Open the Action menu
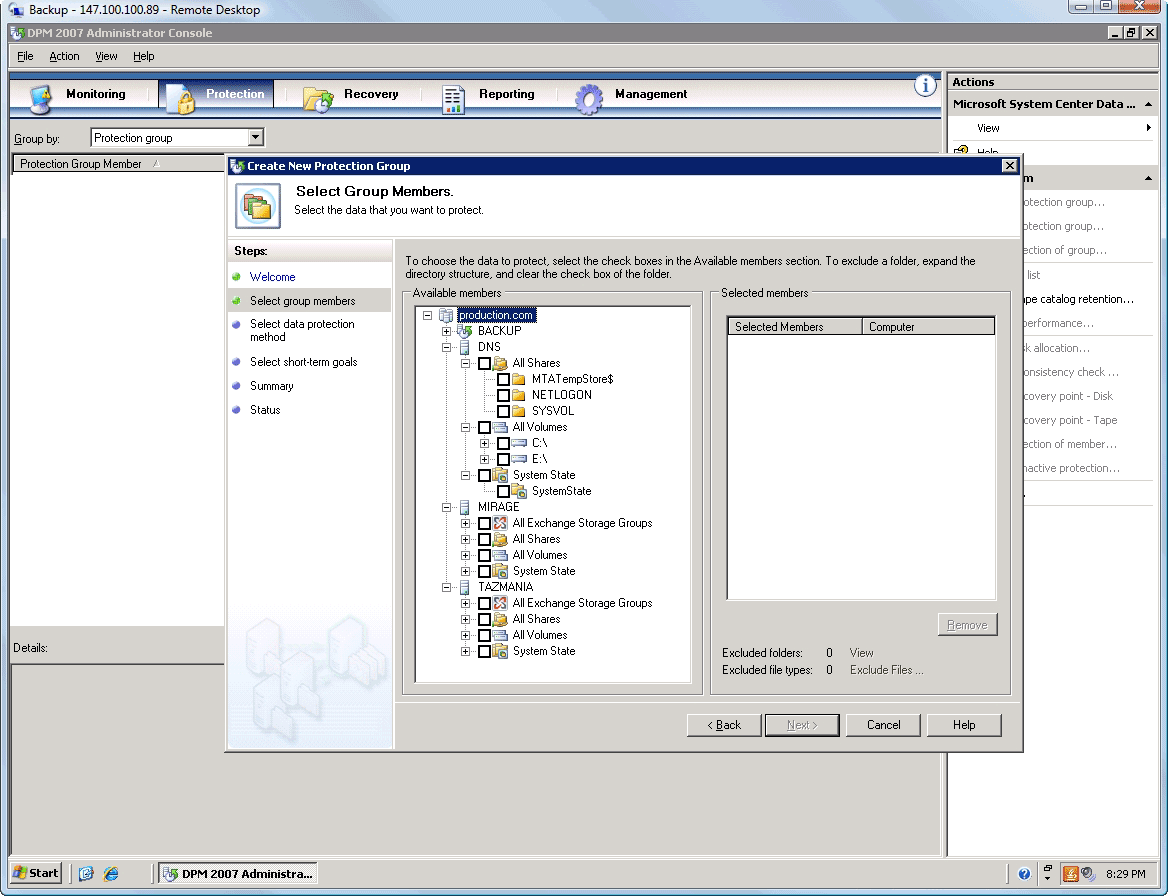The height and width of the screenshot is (896, 1168). click(64, 56)
